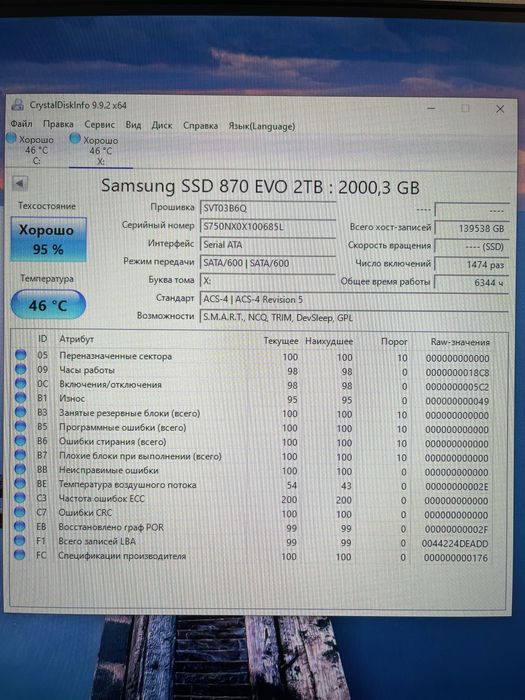Click the 1474 раз power-on count value
The height and width of the screenshot is (700, 525).
tap(471, 264)
